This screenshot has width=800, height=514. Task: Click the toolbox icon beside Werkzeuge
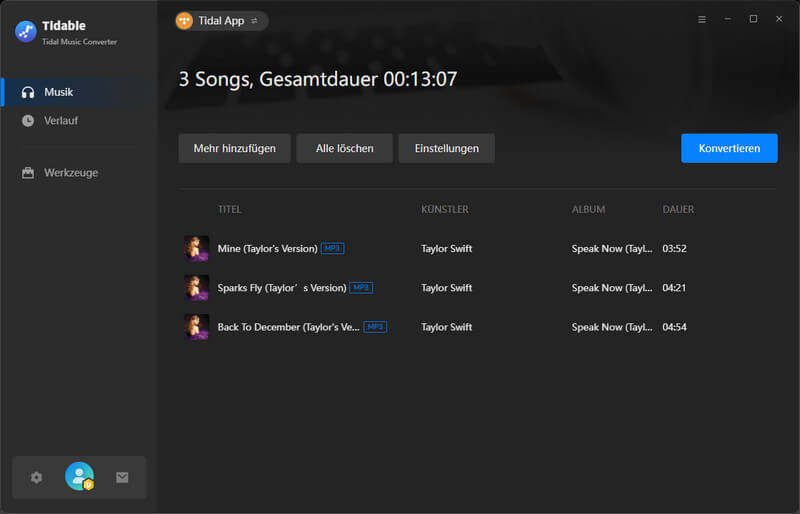tap(28, 173)
